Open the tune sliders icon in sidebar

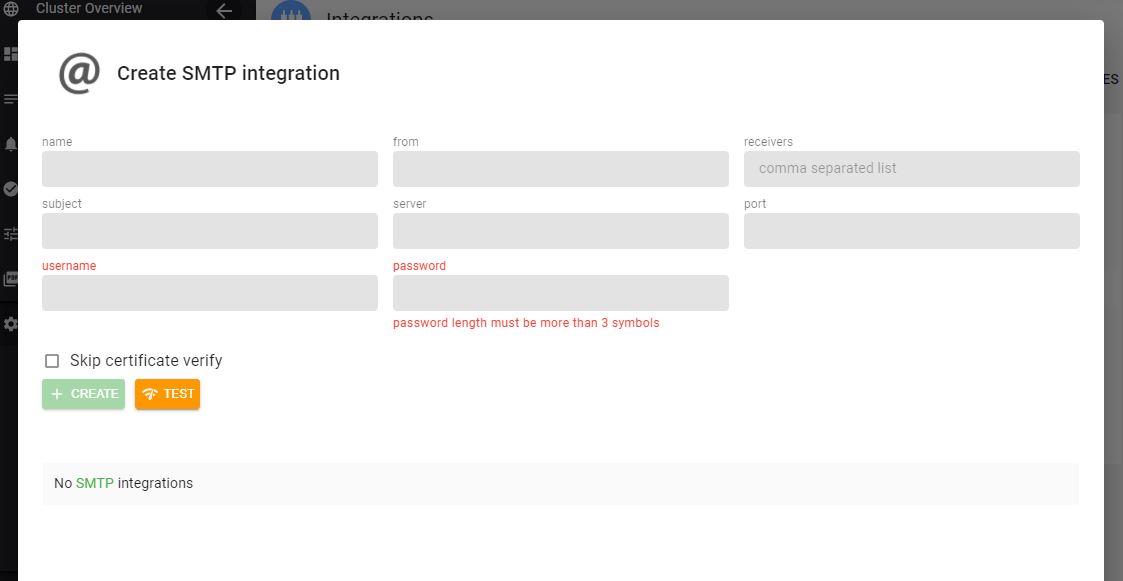(x=10, y=234)
